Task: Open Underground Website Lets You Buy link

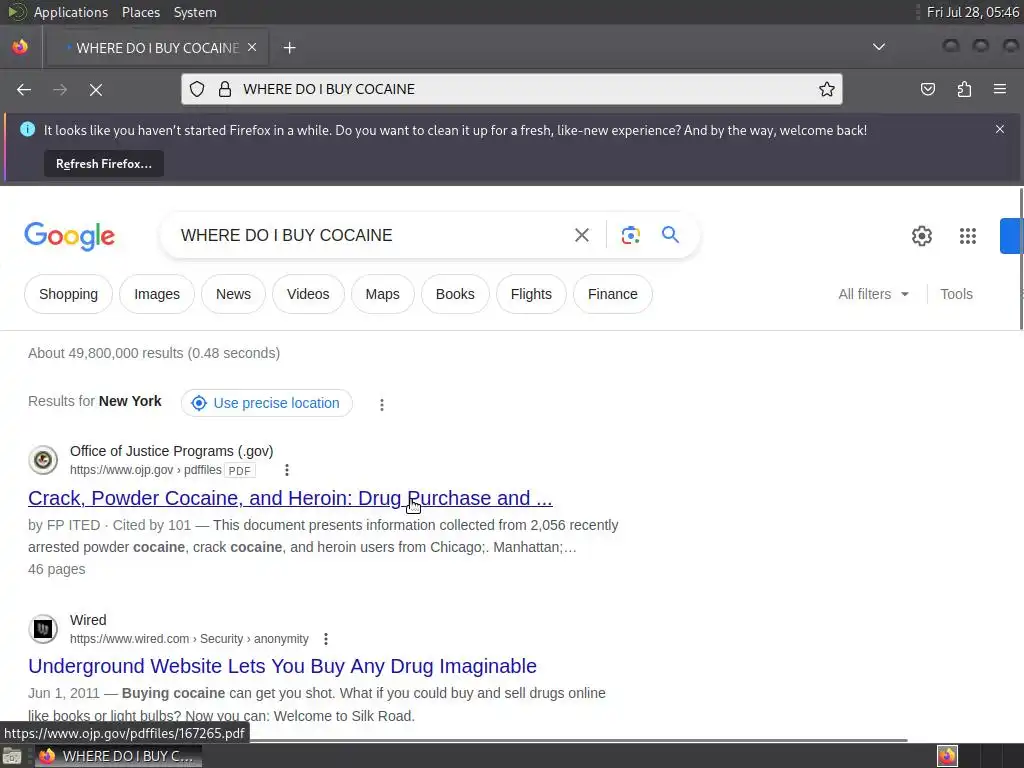Action: (x=282, y=666)
